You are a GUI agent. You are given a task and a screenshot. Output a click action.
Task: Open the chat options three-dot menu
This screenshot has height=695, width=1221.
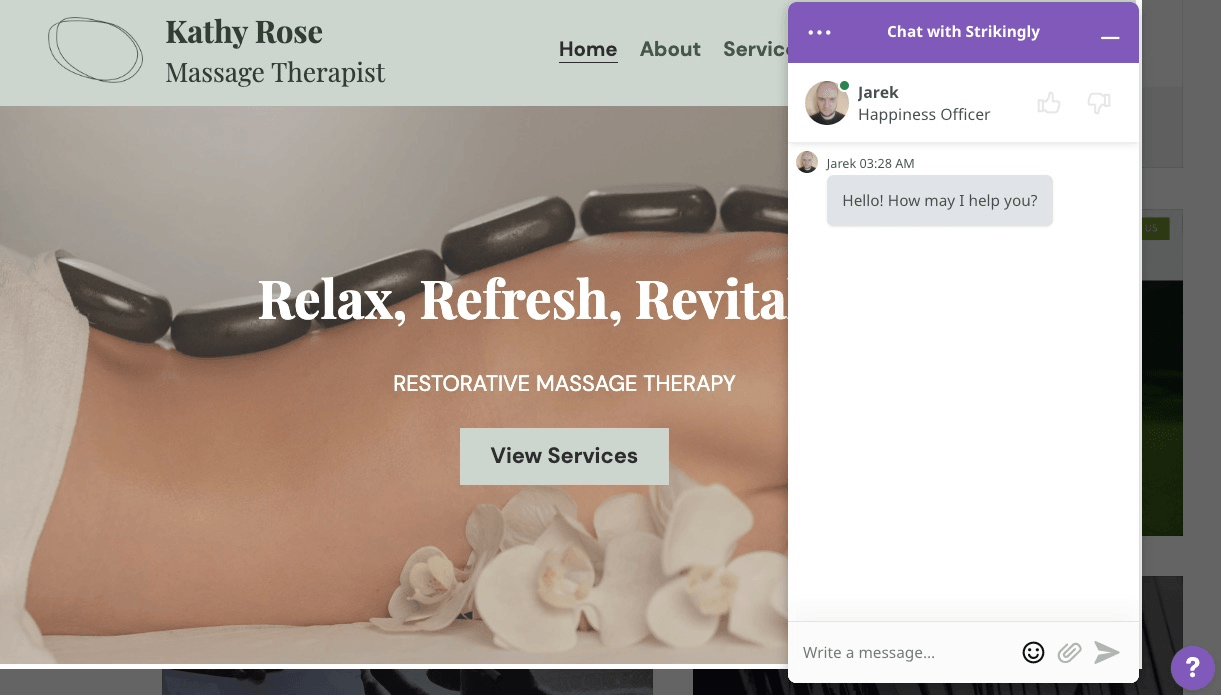pos(819,32)
